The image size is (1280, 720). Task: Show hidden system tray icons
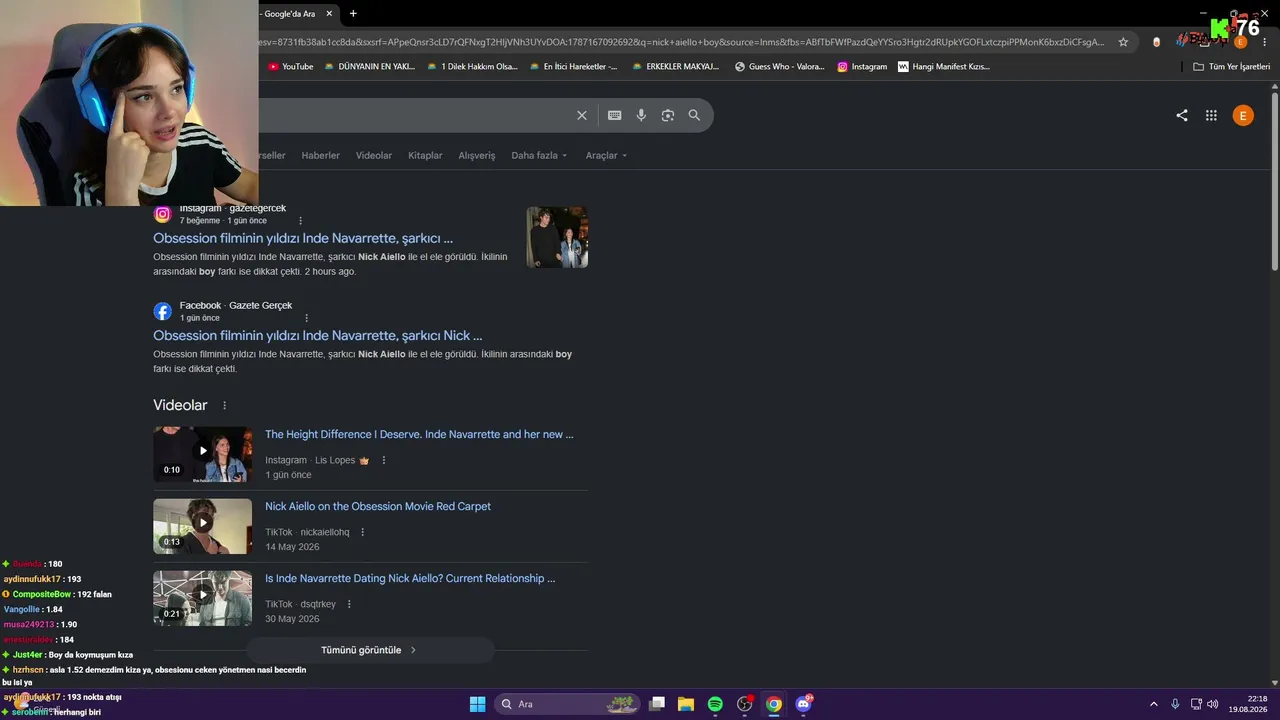pos(1153,704)
